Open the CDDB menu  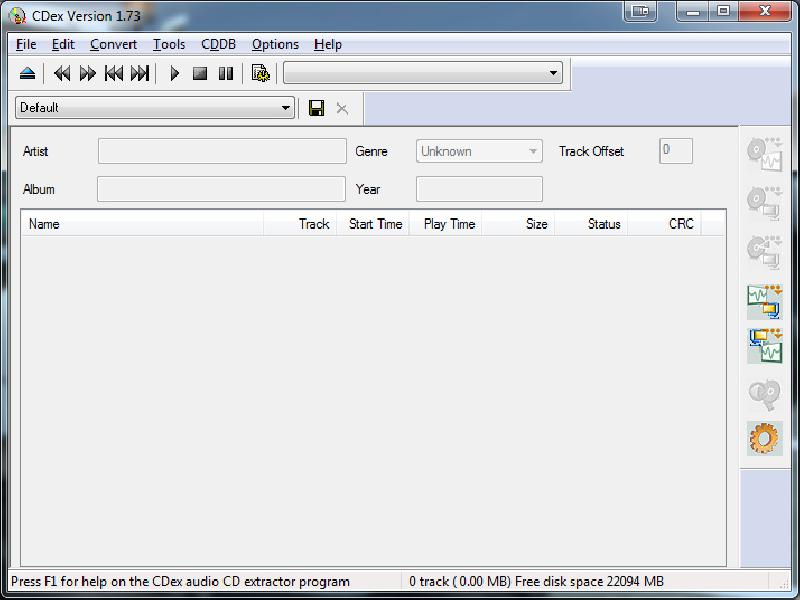pos(218,45)
